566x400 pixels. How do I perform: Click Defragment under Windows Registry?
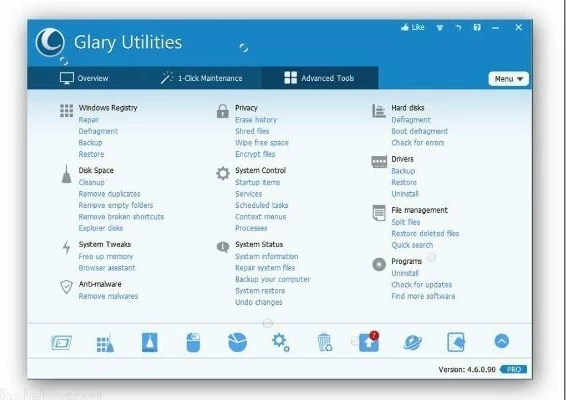98,131
